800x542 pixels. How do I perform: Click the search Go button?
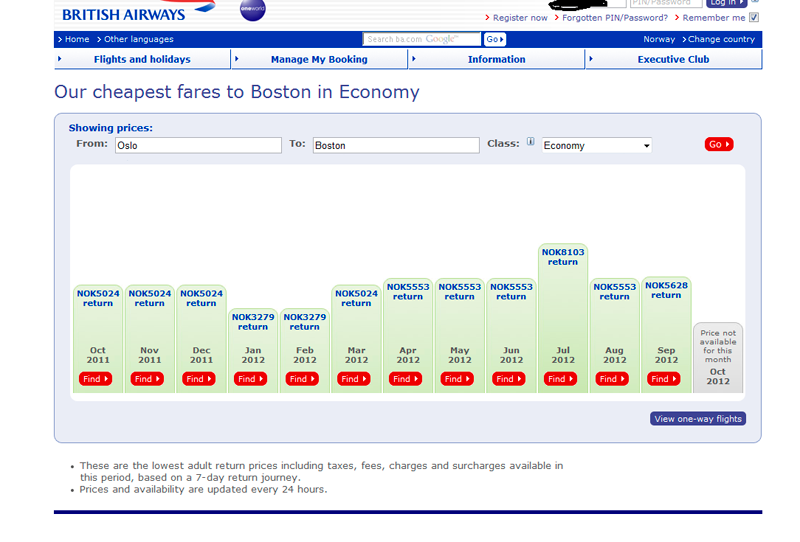pos(494,39)
